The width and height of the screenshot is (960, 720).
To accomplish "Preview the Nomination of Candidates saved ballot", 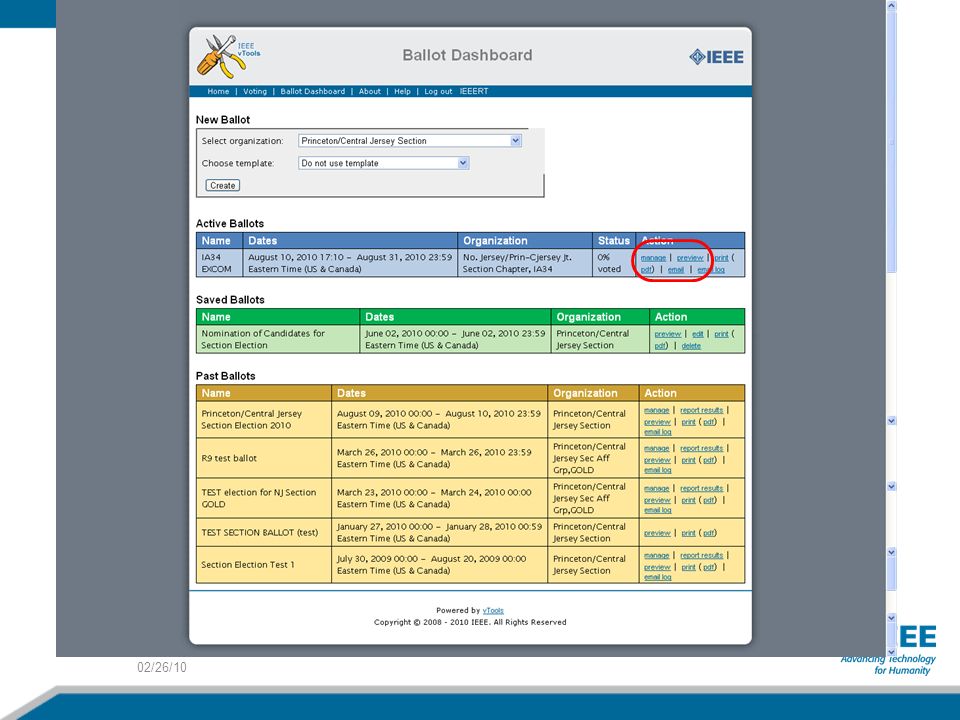I will [x=667, y=334].
